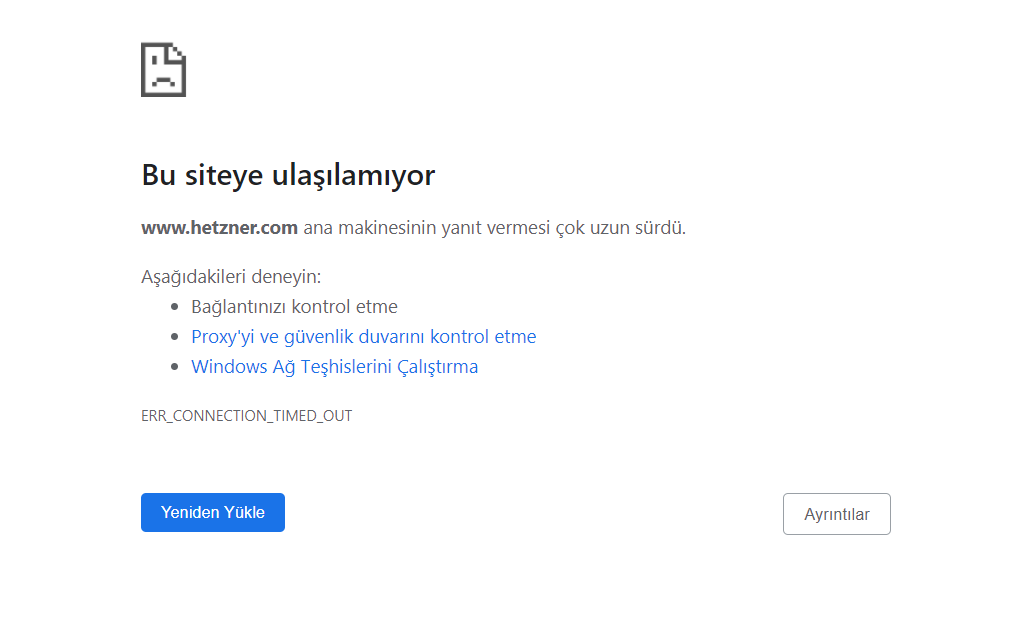
Task: Click the Bu siteye ulaşılamıyor heading
Action: tap(288, 175)
